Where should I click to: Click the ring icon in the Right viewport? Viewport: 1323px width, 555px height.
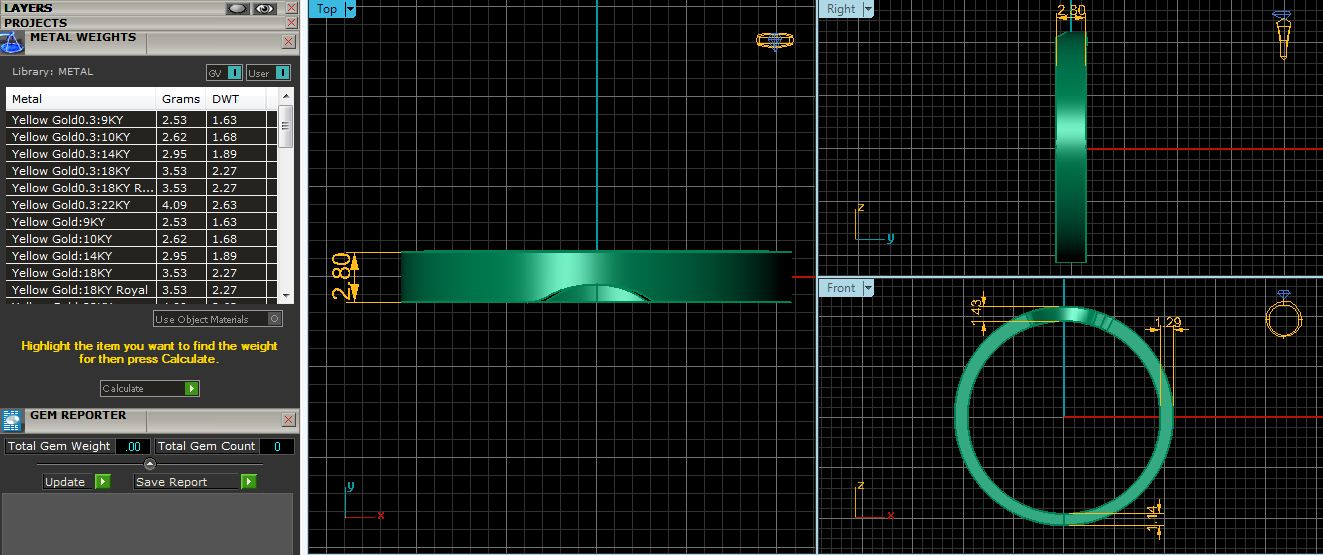1282,37
